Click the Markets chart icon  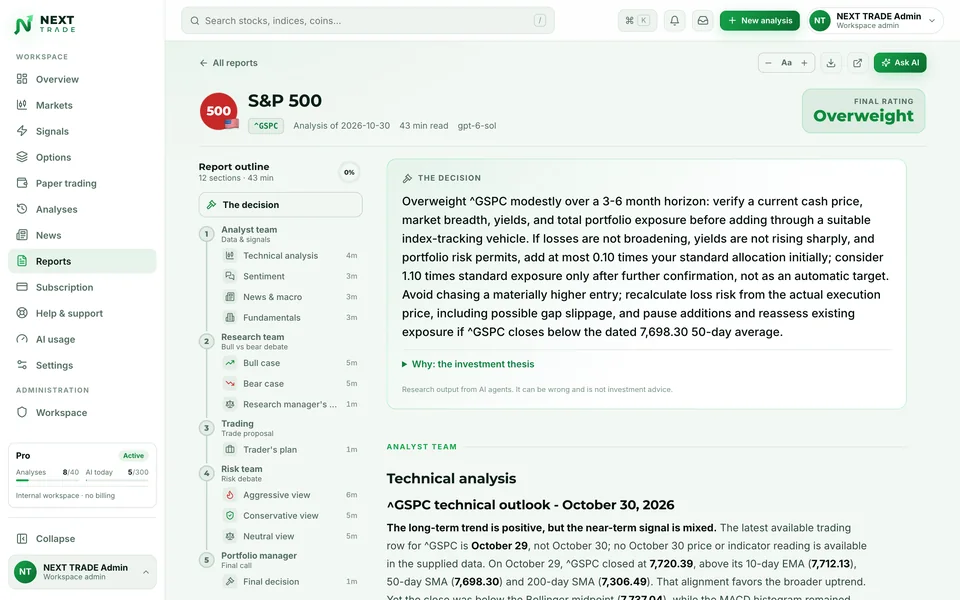point(22,105)
